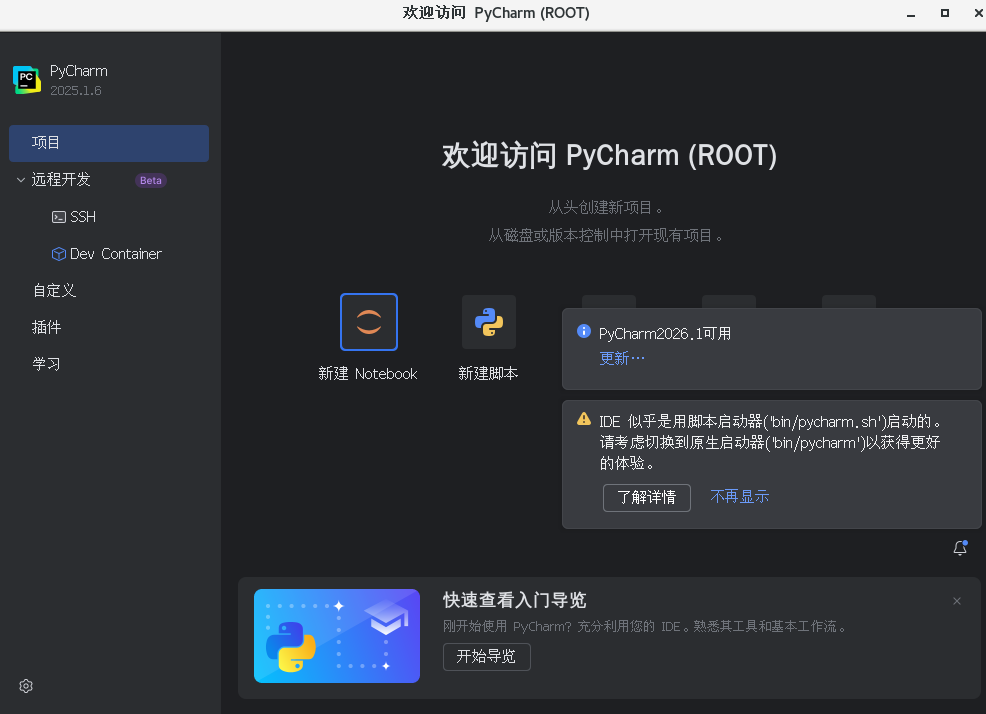Click the "新建脚本" label
The height and width of the screenshot is (714, 986).
point(489,374)
